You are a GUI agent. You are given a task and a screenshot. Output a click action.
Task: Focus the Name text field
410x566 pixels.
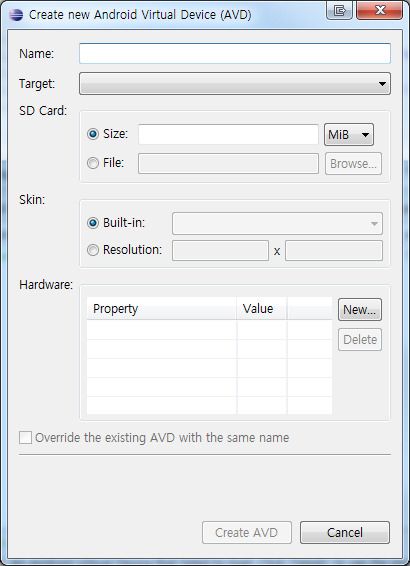(235, 53)
